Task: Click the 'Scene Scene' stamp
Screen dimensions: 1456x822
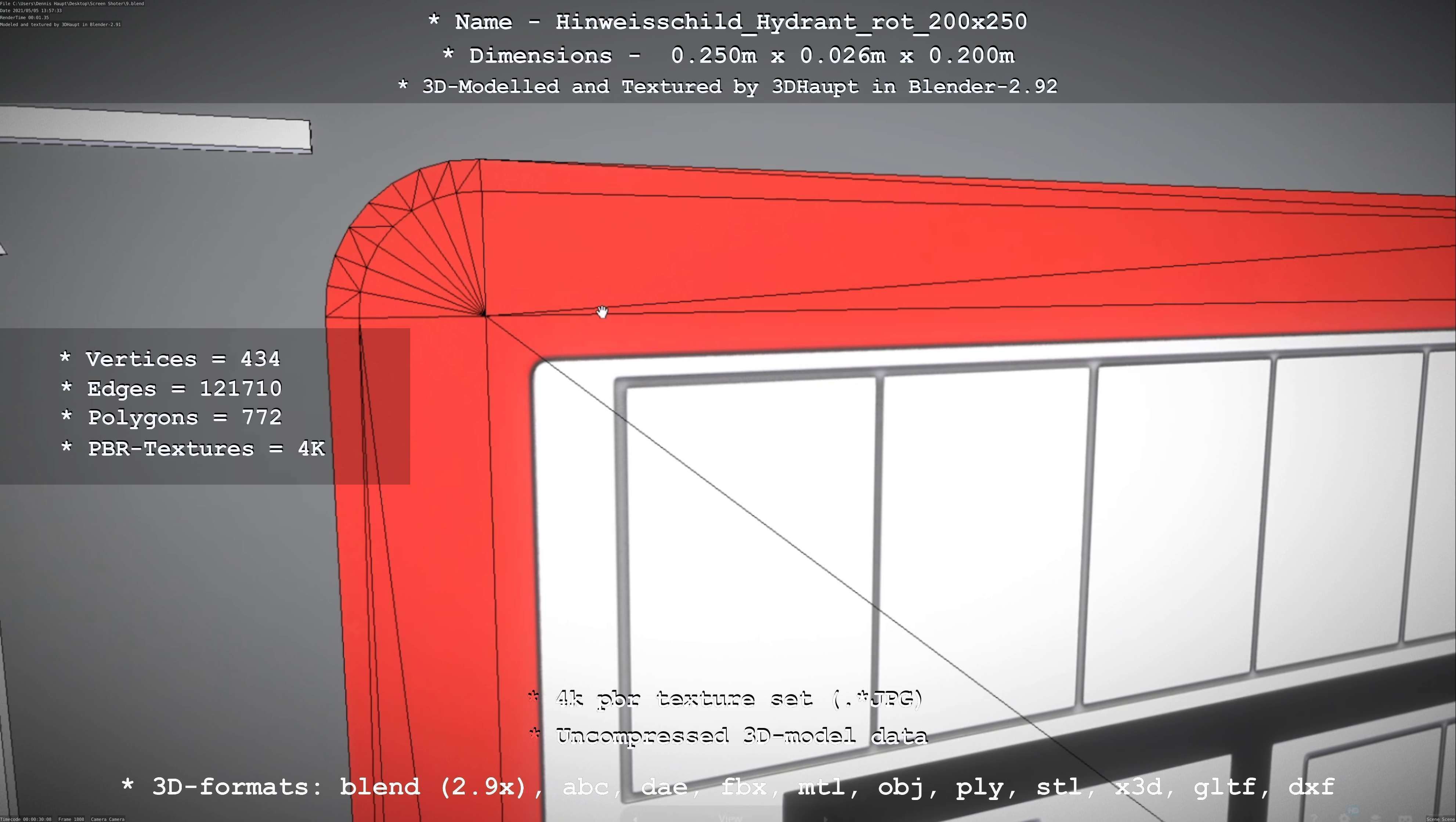Action: (1440, 819)
